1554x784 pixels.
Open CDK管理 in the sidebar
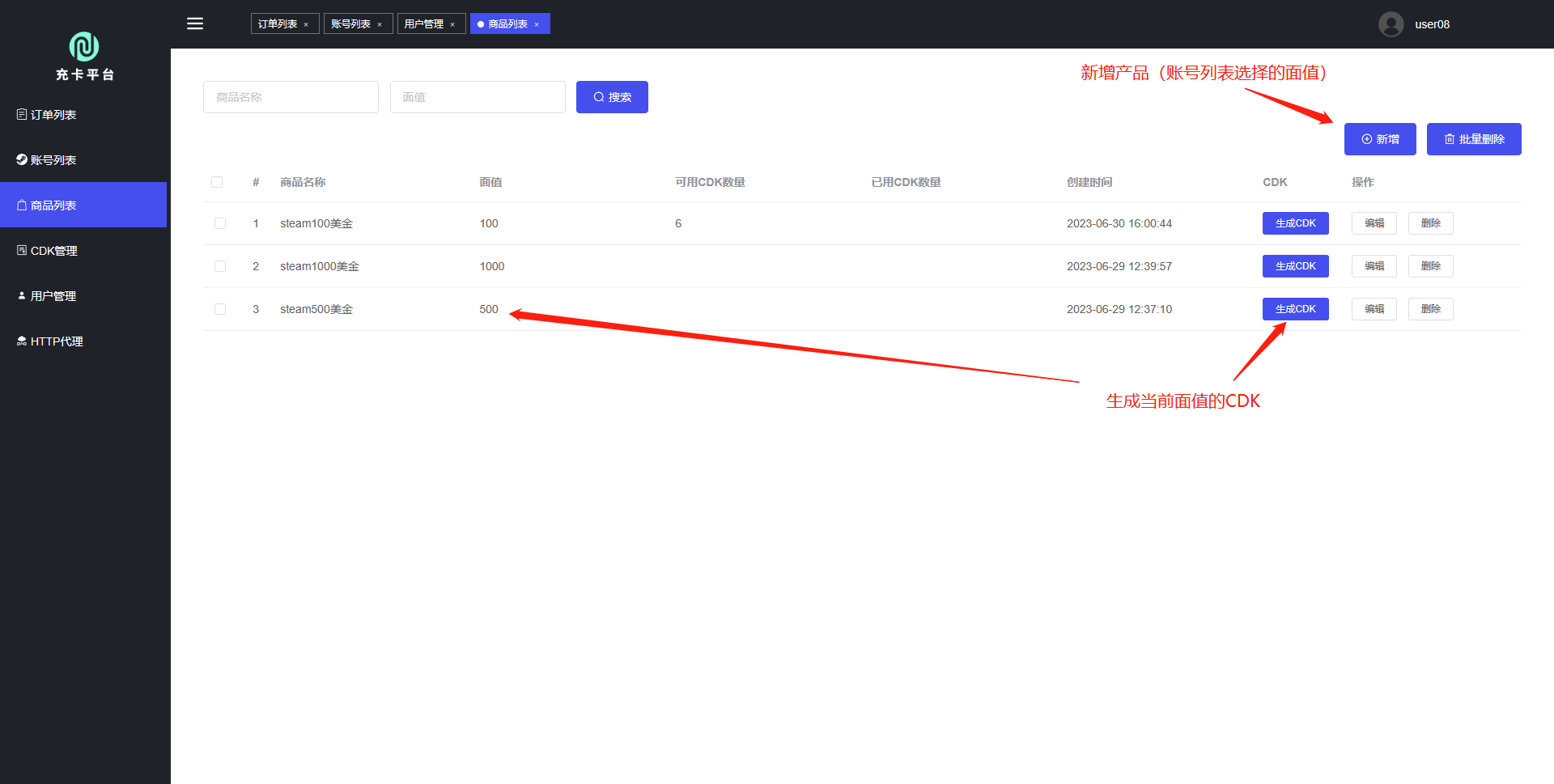pos(83,251)
